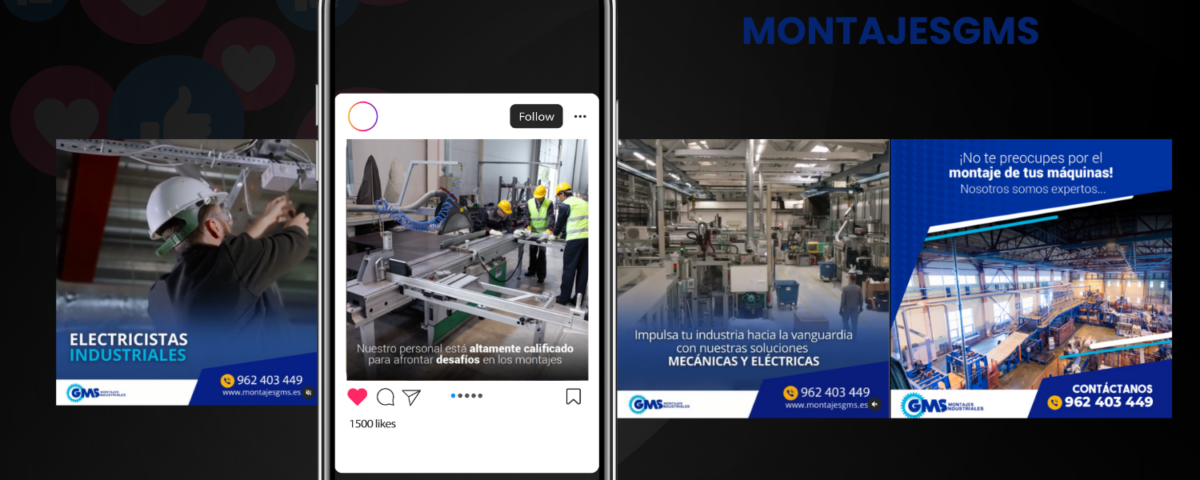Tap the gradient profile ring avatar

[362, 116]
